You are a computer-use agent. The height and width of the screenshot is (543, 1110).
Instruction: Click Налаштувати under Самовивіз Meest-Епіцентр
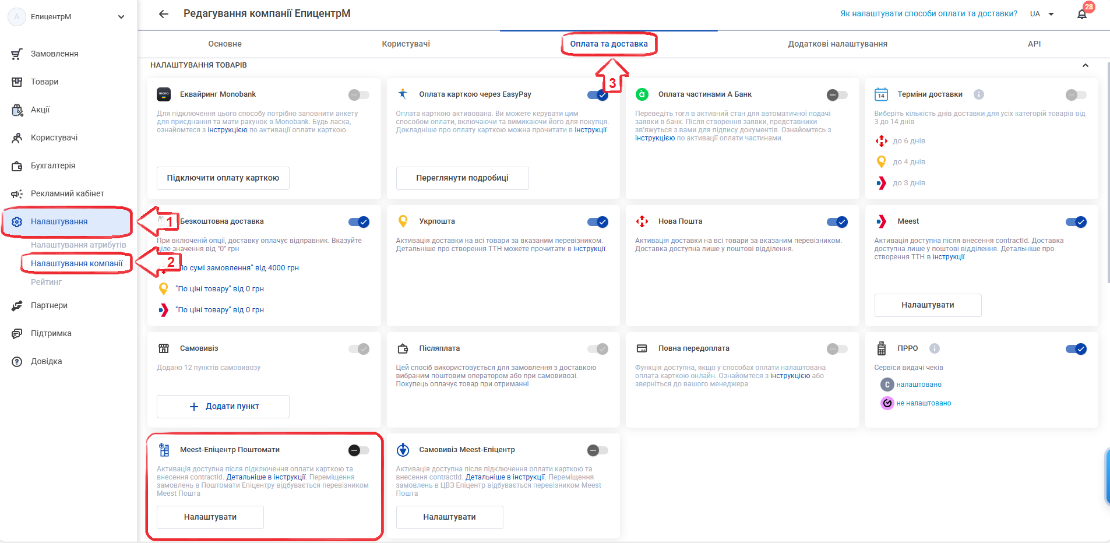click(x=450, y=518)
